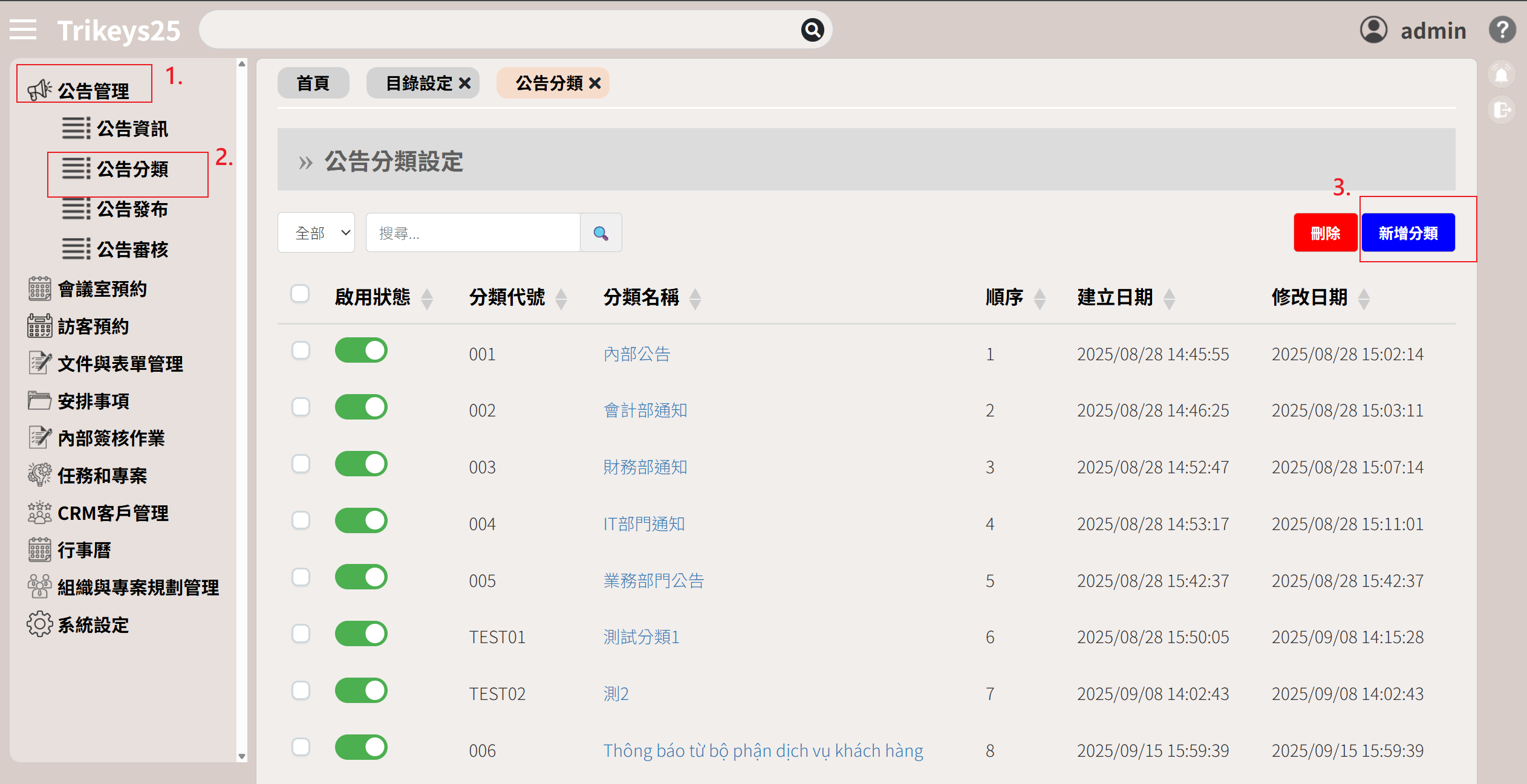This screenshot has width=1527, height=784.
Task: Sort by 建立日期 column arrows
Action: point(1169,298)
